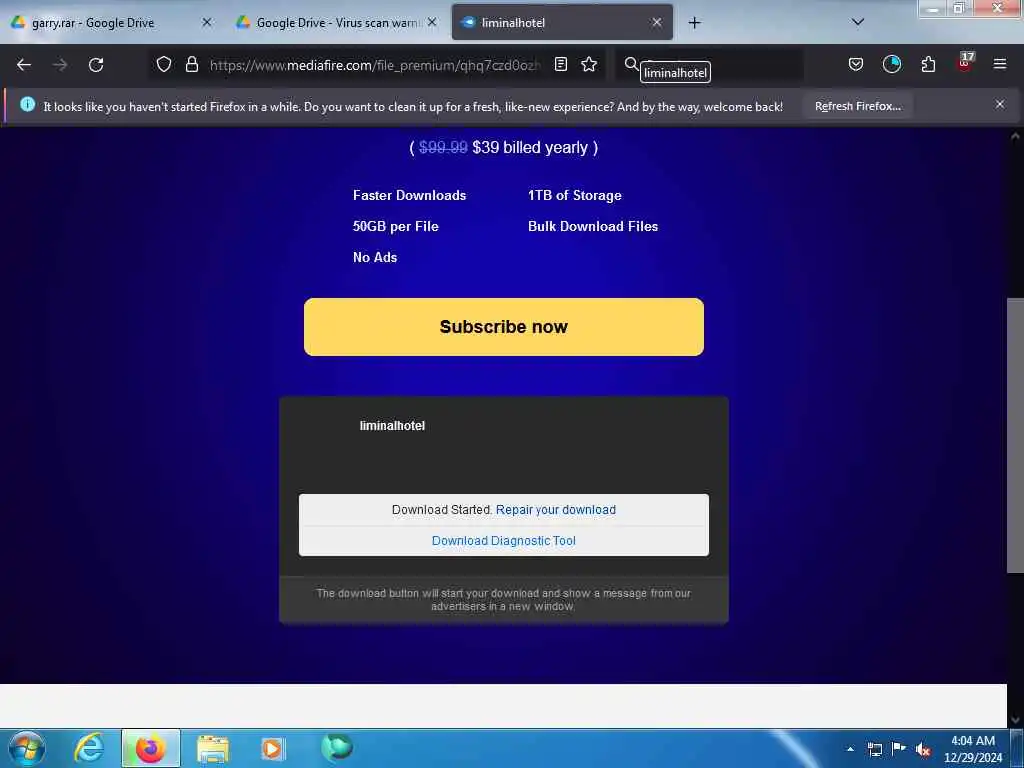Screen dimensions: 1024x768
Task: Open Windows Explorer folder from taskbar
Action: coord(212,749)
